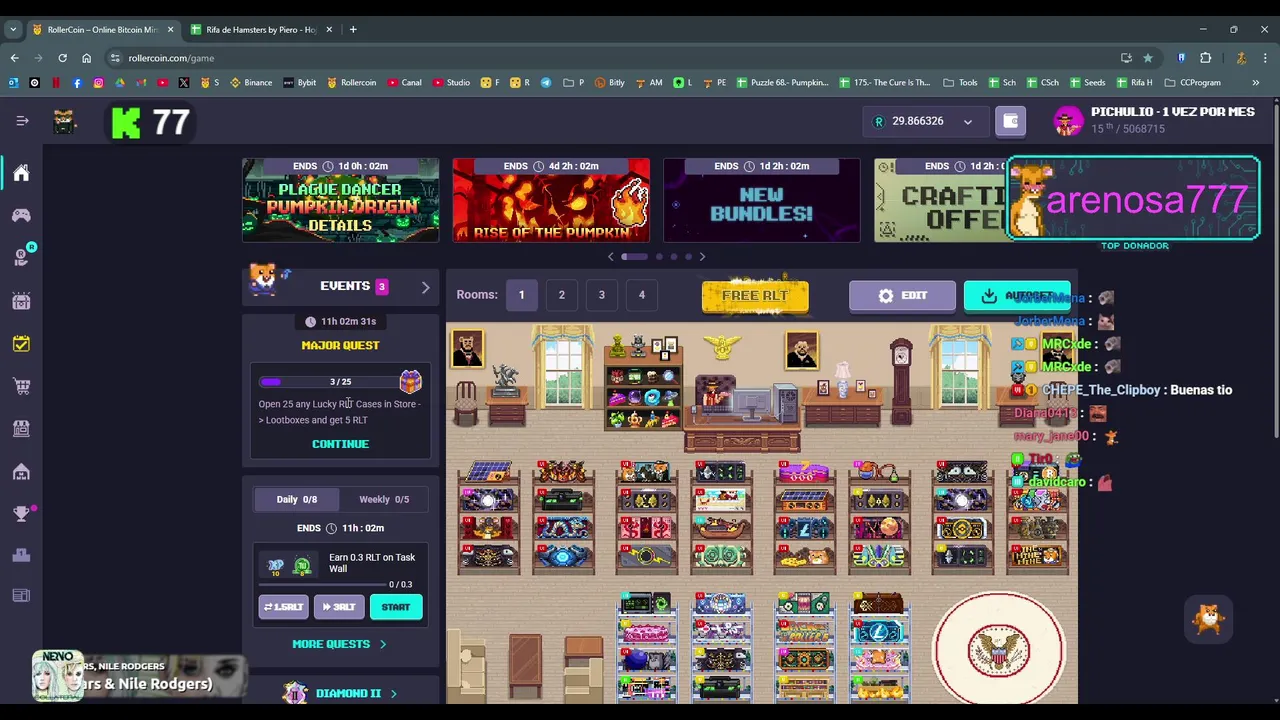Open the Telegram bookmark icon
This screenshot has height=720, width=1280.
[x=546, y=82]
